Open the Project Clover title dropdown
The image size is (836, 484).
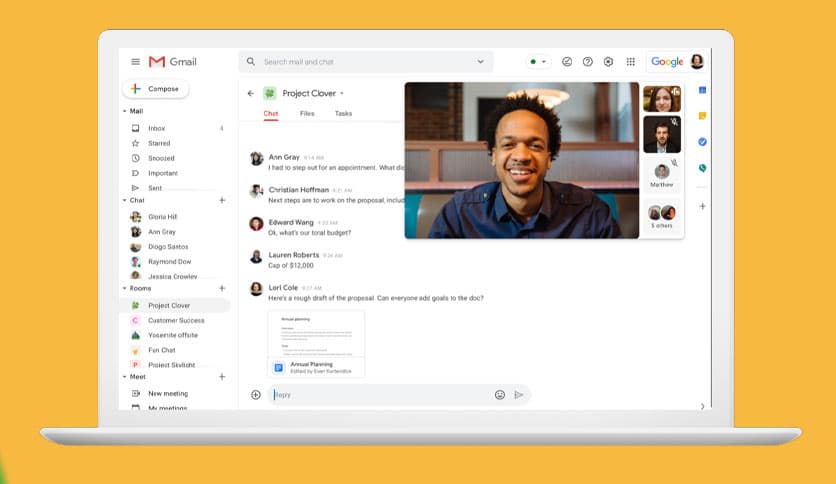click(342, 93)
